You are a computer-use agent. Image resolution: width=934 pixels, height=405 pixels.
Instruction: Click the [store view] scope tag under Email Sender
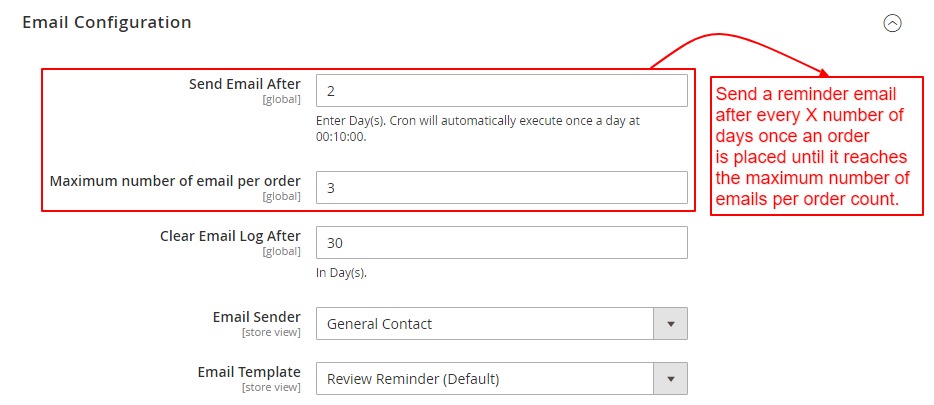270,332
